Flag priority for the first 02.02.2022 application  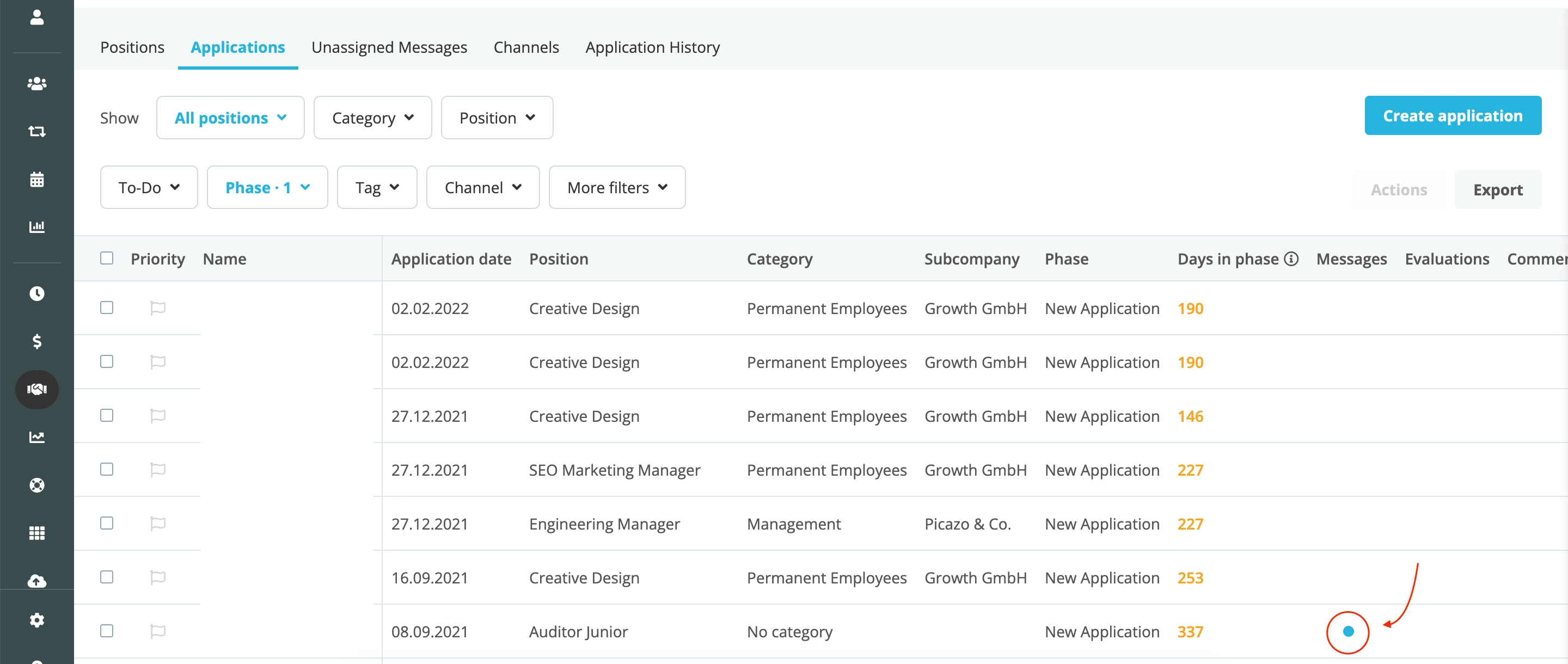coord(158,308)
